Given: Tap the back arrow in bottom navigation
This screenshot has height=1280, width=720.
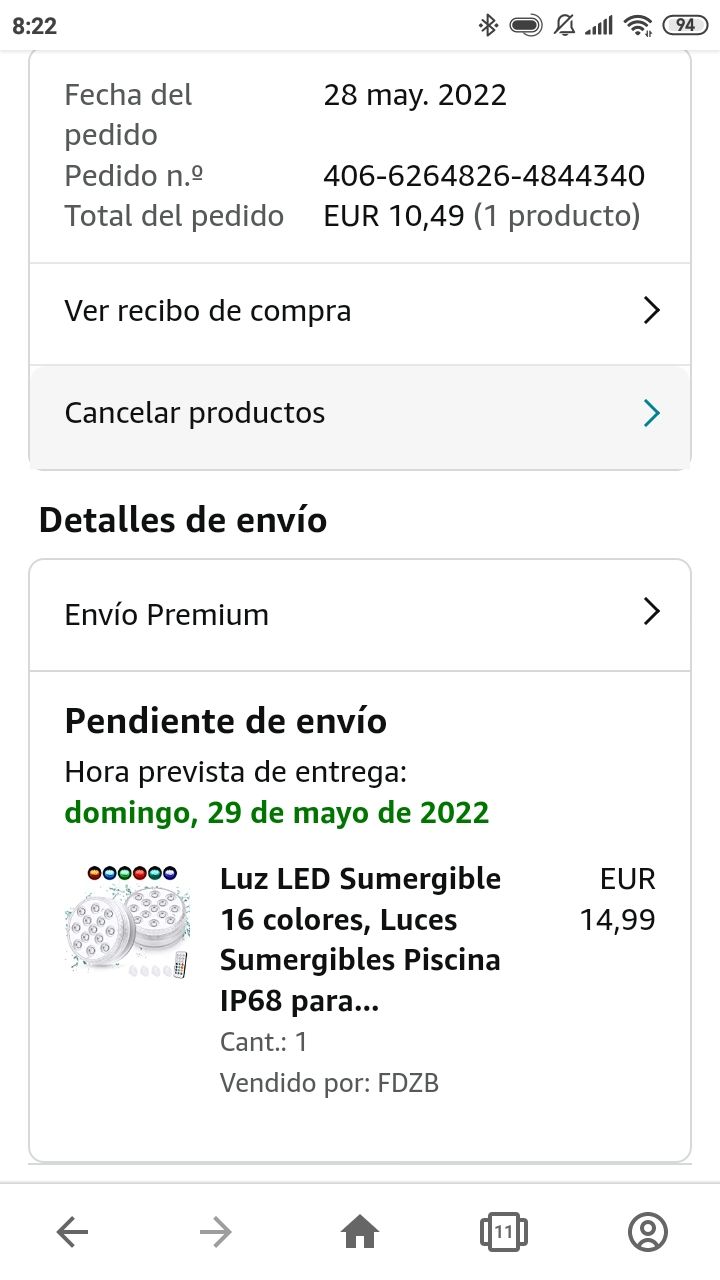Looking at the screenshot, I should point(73,1233).
